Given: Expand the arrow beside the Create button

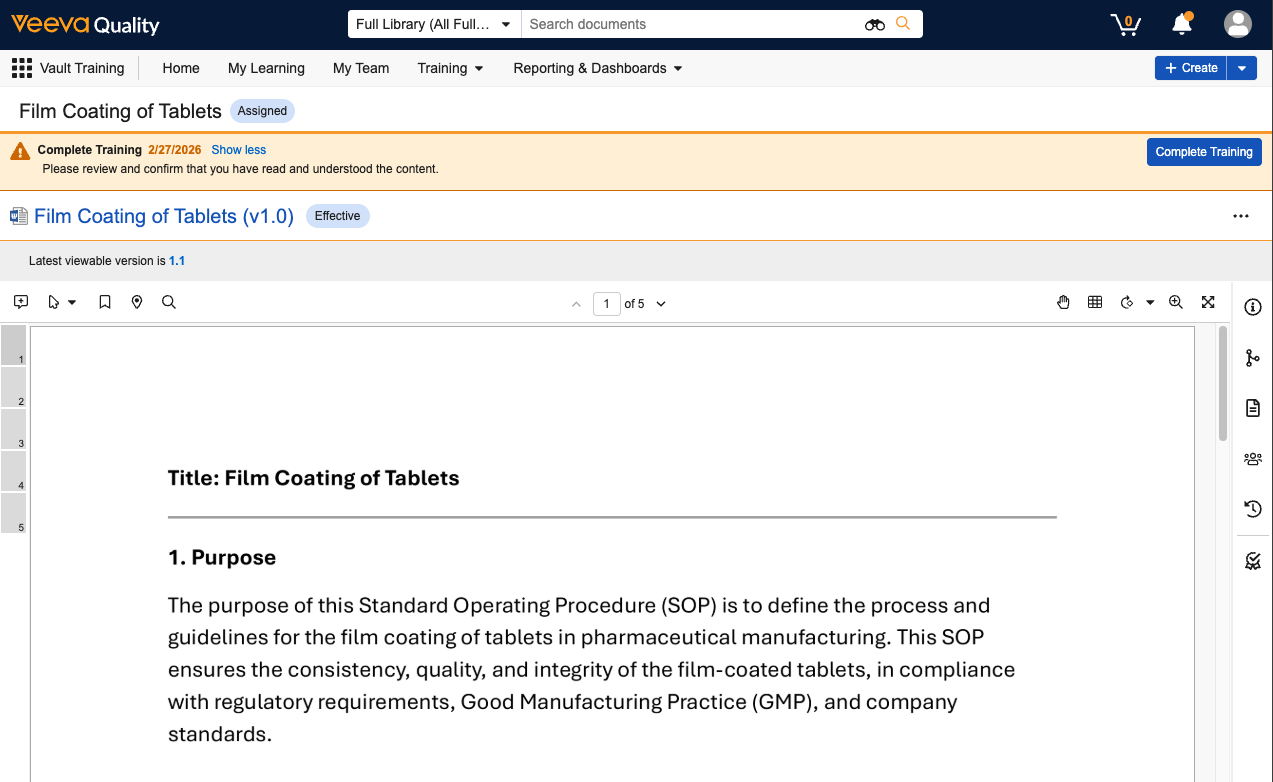Looking at the screenshot, I should (1241, 68).
